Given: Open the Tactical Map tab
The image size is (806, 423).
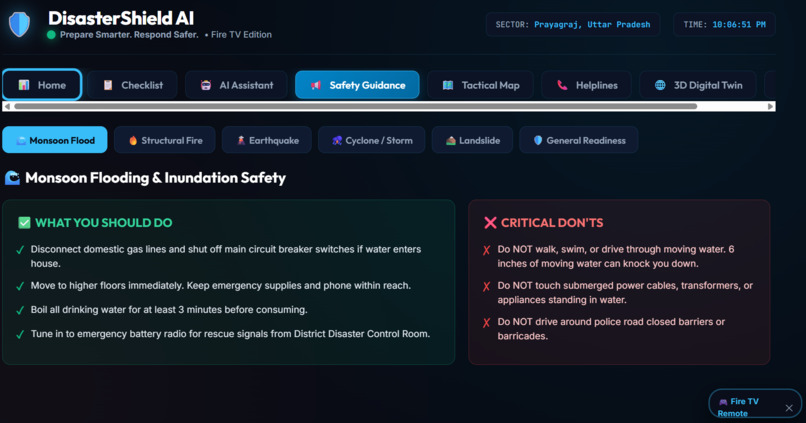Looking at the screenshot, I should click(481, 85).
